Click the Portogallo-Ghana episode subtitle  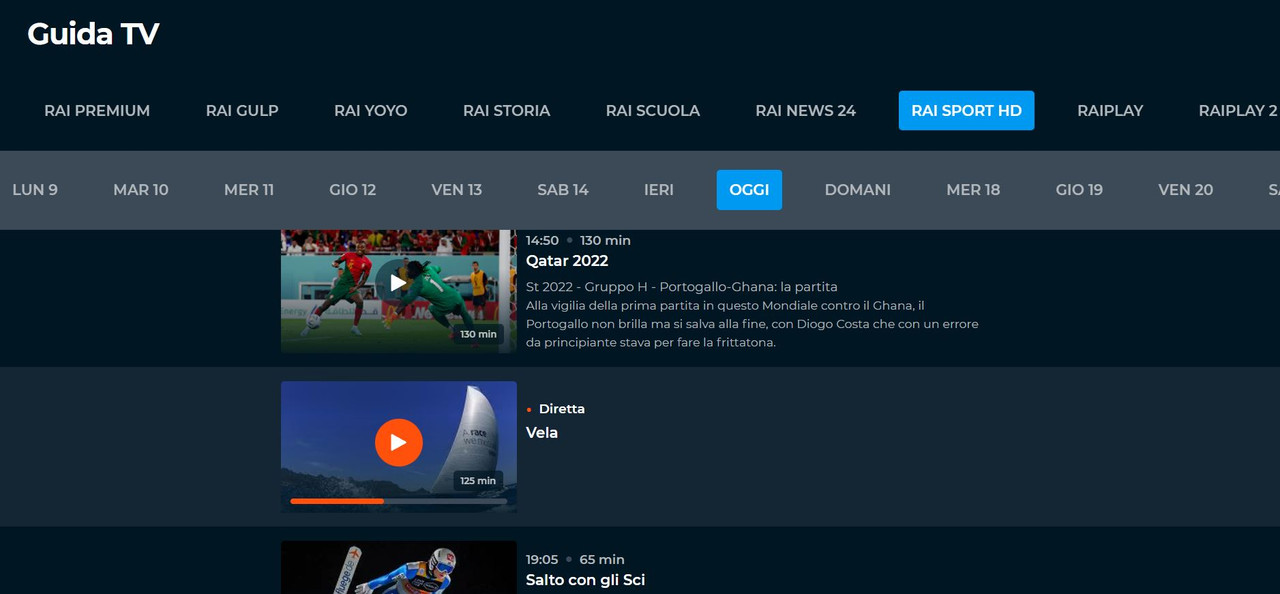[x=682, y=287]
